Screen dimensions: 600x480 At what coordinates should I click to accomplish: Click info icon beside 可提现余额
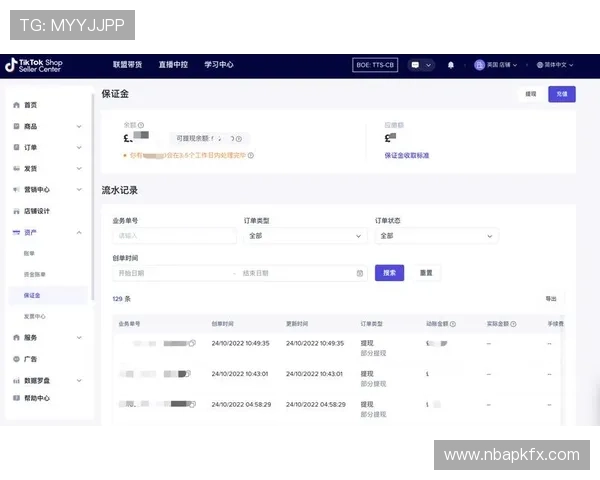click(239, 139)
